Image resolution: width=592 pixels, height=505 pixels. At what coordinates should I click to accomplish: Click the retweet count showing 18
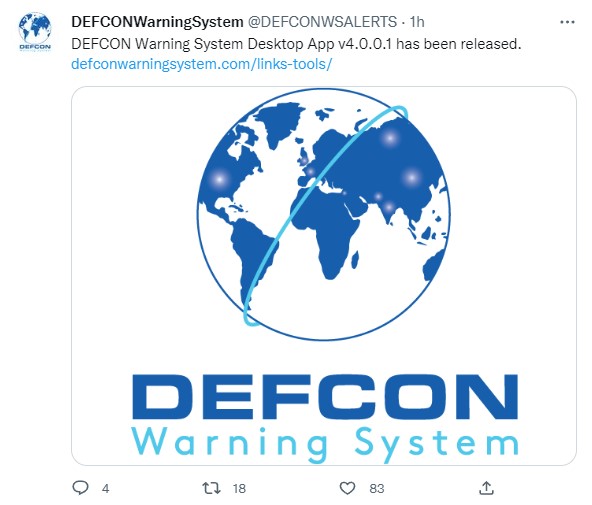pos(239,489)
